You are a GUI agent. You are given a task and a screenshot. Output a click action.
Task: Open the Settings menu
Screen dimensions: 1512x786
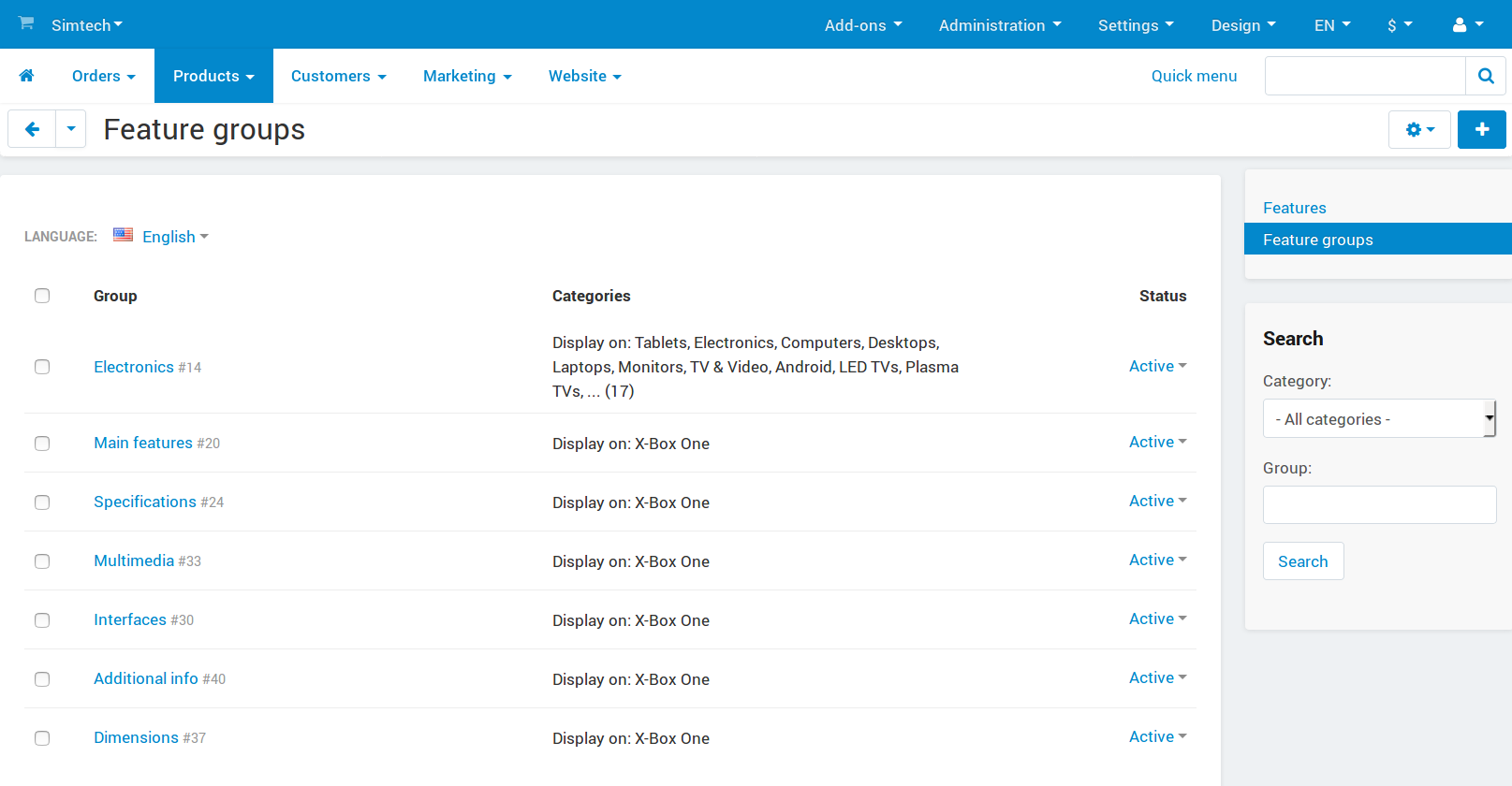(x=1136, y=25)
